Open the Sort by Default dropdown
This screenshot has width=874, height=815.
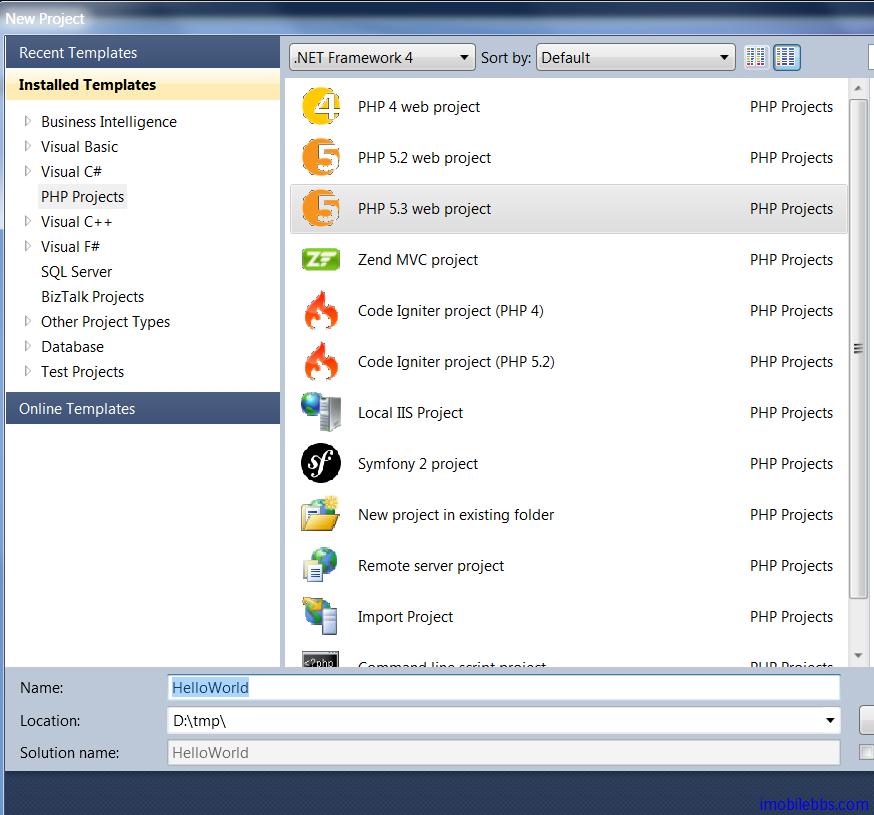point(635,58)
